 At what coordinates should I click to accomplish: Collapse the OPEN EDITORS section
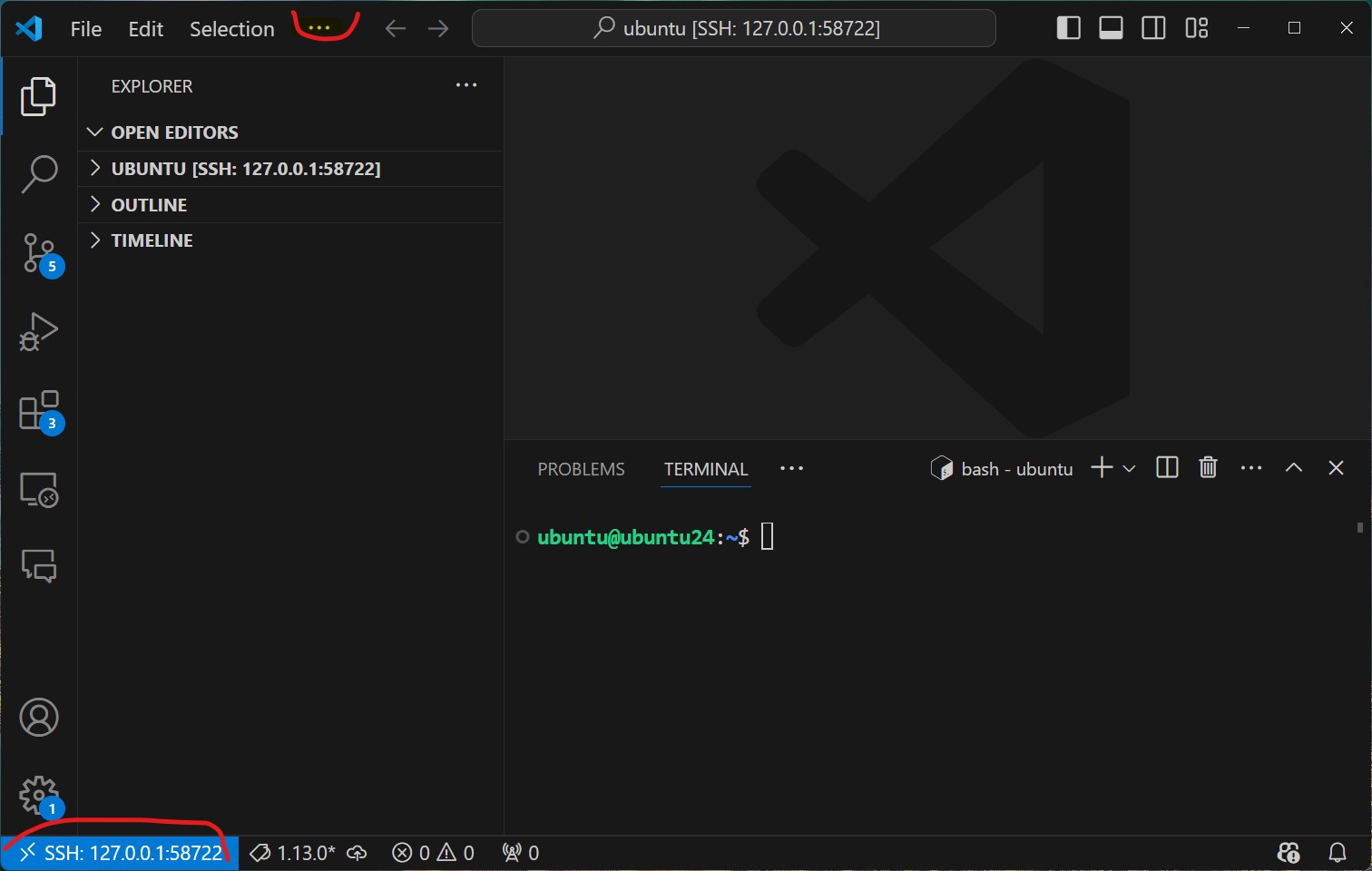[x=174, y=132]
